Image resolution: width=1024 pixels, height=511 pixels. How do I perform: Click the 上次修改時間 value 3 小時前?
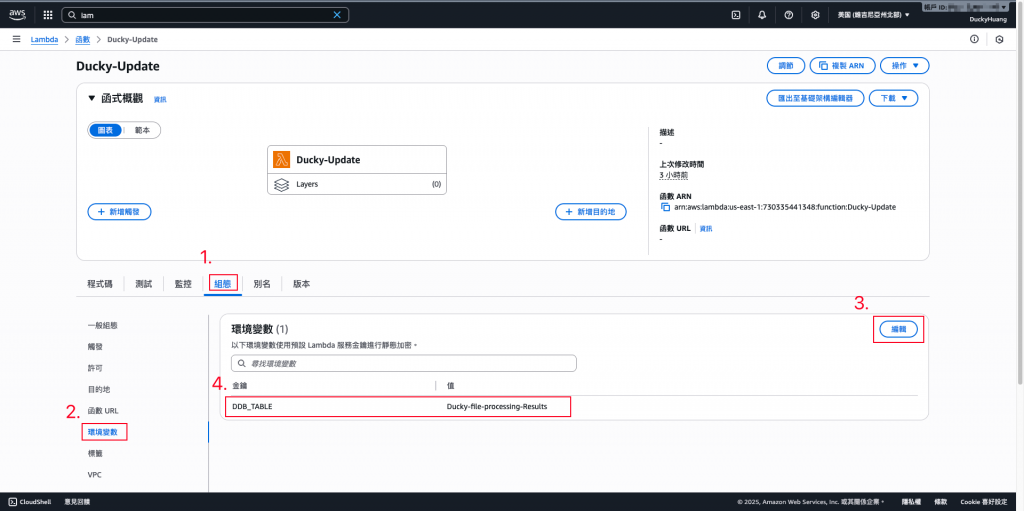click(673, 176)
